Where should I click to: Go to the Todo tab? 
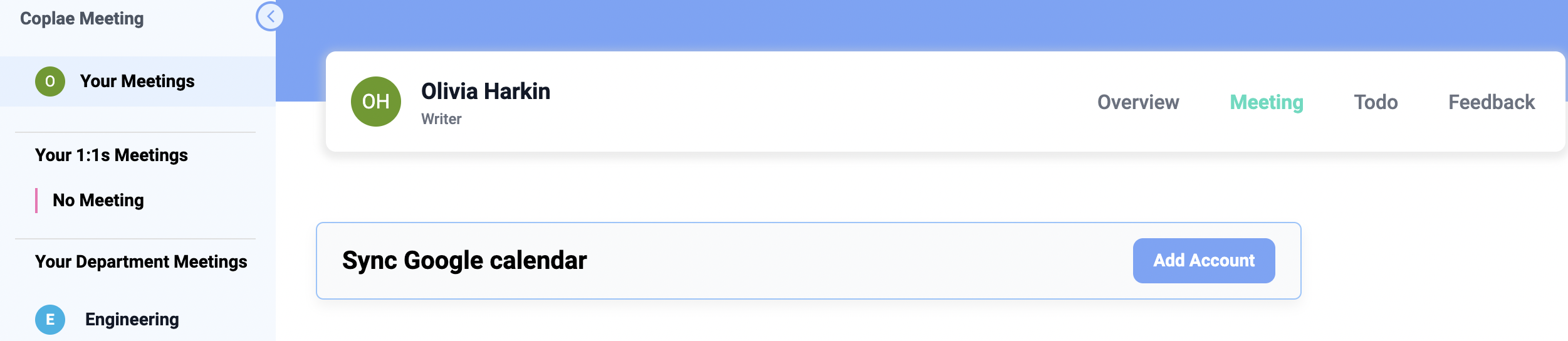(x=1376, y=102)
